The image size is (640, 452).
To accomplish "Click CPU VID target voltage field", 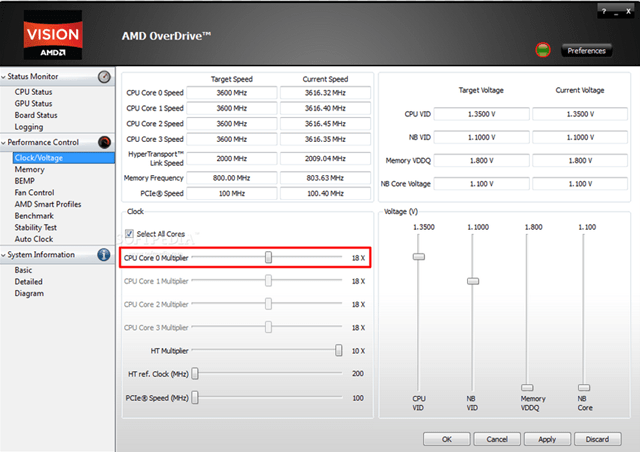I will tap(482, 114).
